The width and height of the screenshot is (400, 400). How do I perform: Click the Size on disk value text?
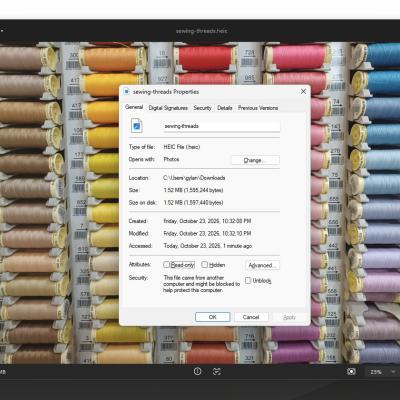point(193,203)
